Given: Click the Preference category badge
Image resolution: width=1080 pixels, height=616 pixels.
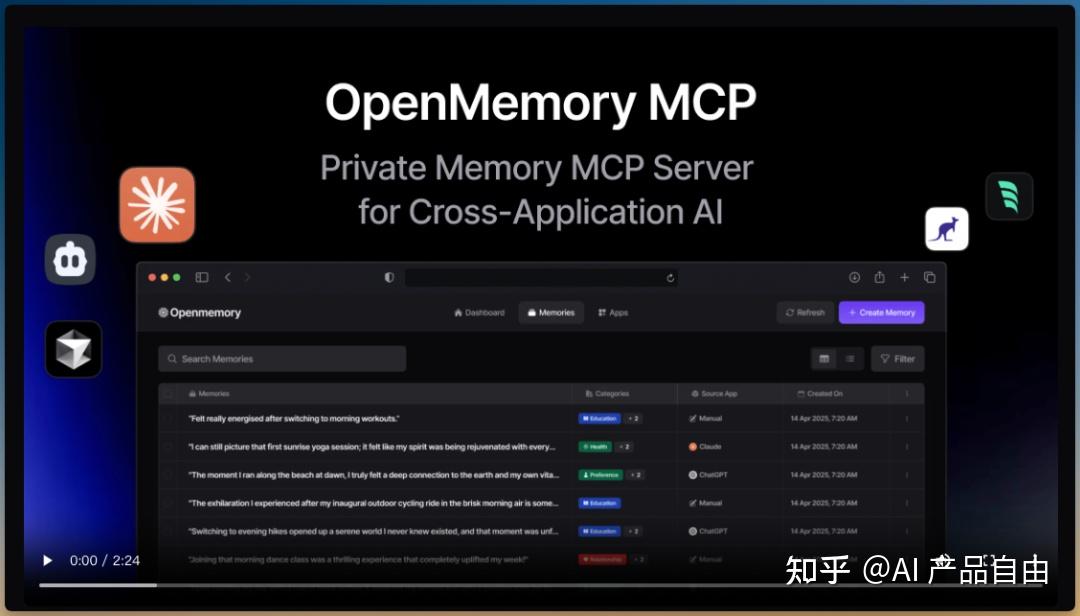Looking at the screenshot, I should coord(601,475).
